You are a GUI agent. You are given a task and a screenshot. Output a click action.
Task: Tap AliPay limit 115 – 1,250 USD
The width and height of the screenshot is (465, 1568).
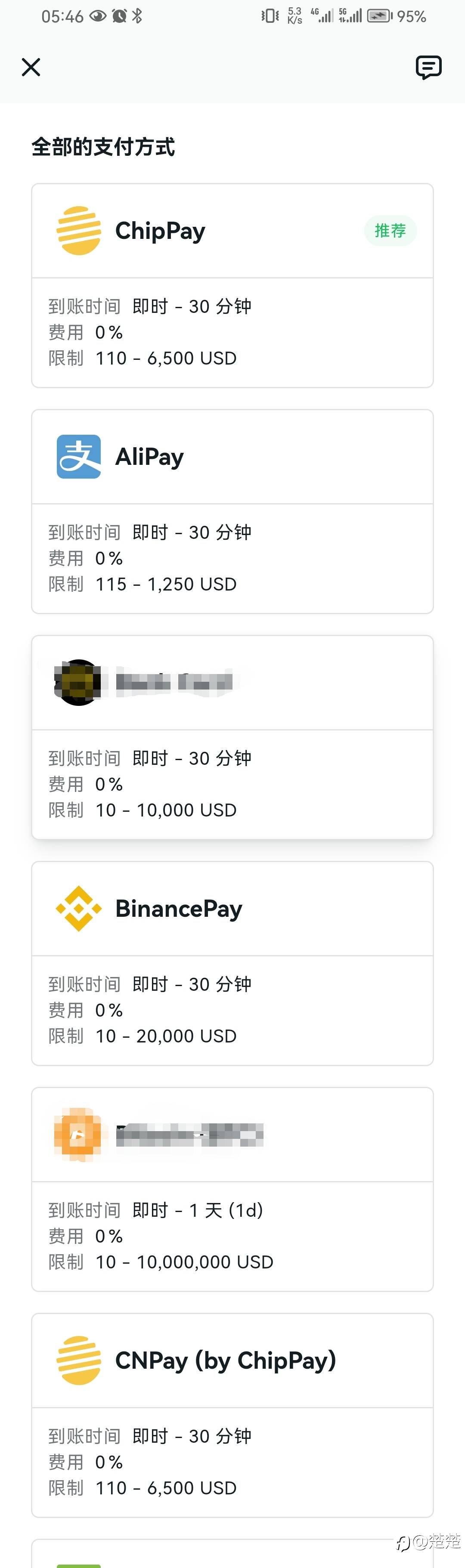click(x=166, y=585)
